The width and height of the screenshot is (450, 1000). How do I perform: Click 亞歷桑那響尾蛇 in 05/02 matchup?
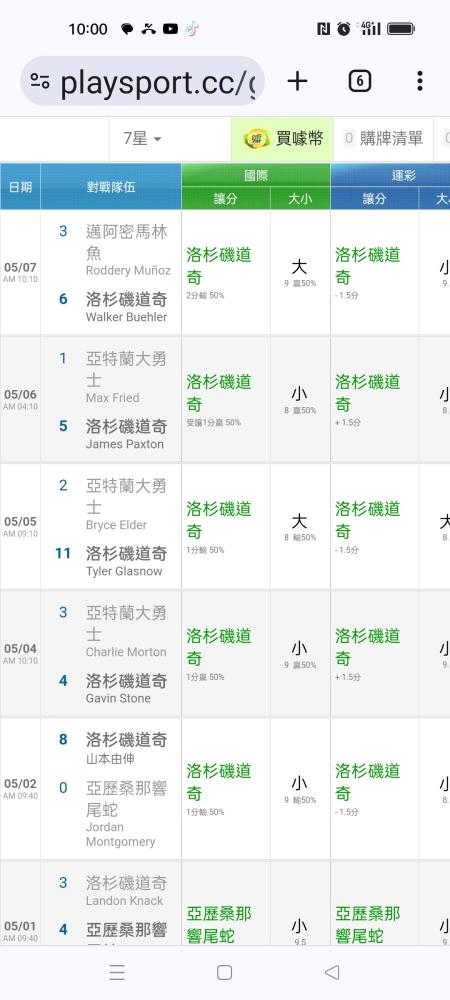[x=126, y=799]
